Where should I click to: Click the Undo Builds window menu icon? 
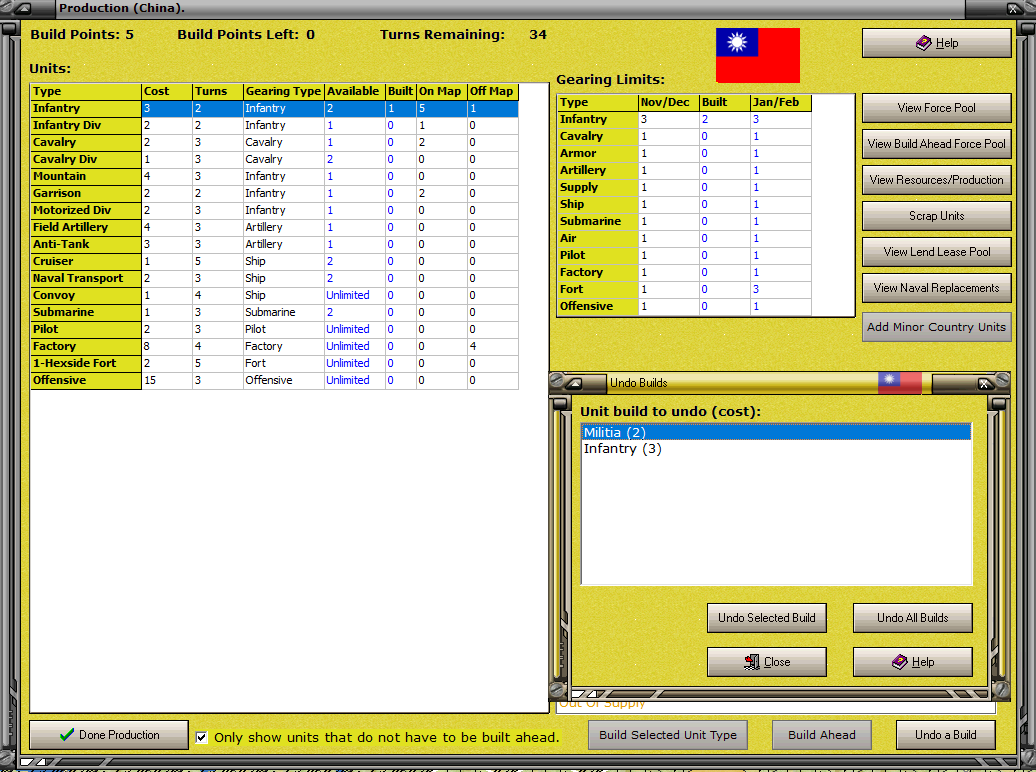click(x=574, y=383)
